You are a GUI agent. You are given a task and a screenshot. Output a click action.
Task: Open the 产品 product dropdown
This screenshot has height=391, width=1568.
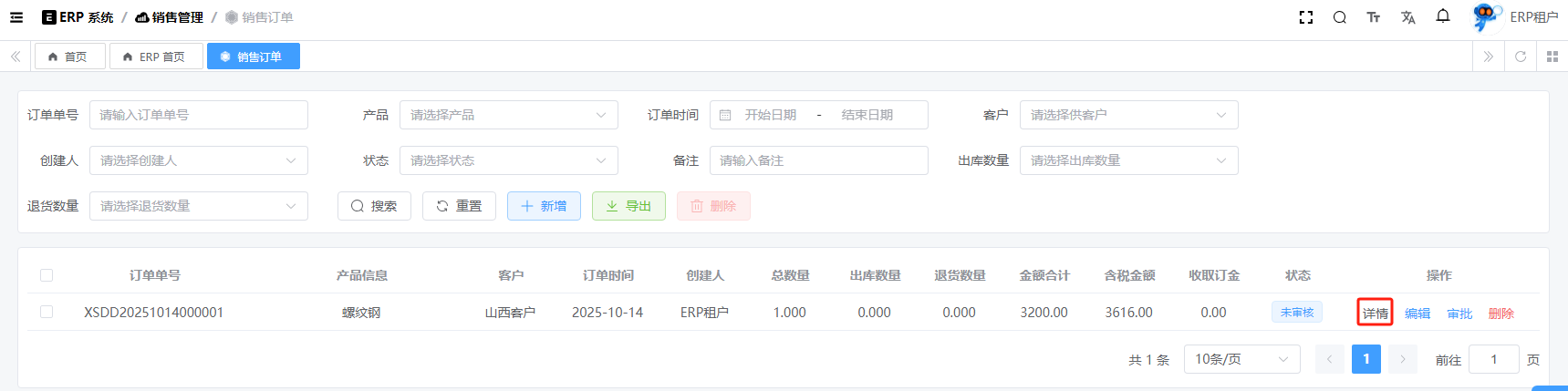(x=508, y=115)
